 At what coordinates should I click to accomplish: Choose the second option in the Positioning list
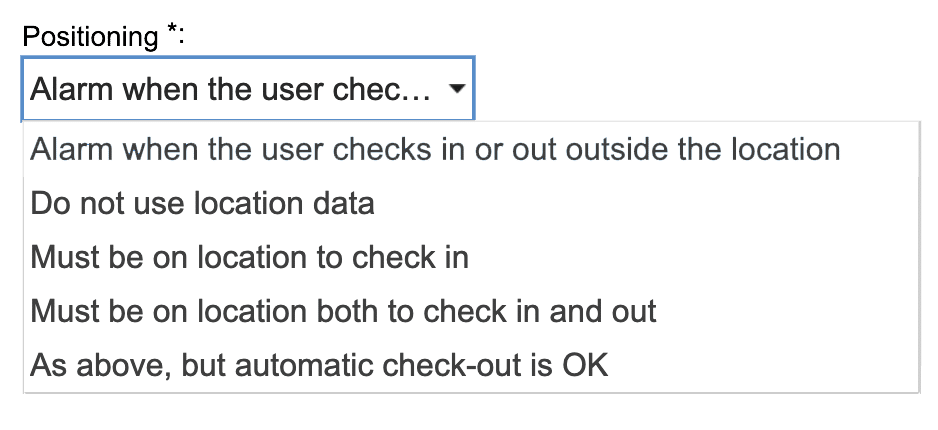tap(203, 204)
